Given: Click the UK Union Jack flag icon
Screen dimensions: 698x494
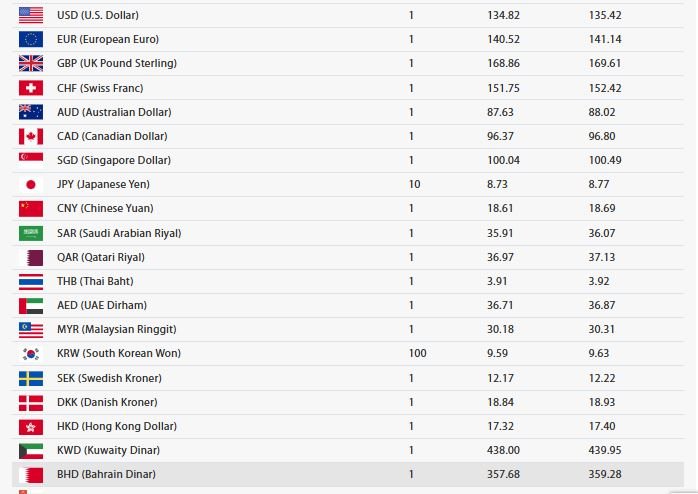Looking at the screenshot, I should [x=31, y=63].
